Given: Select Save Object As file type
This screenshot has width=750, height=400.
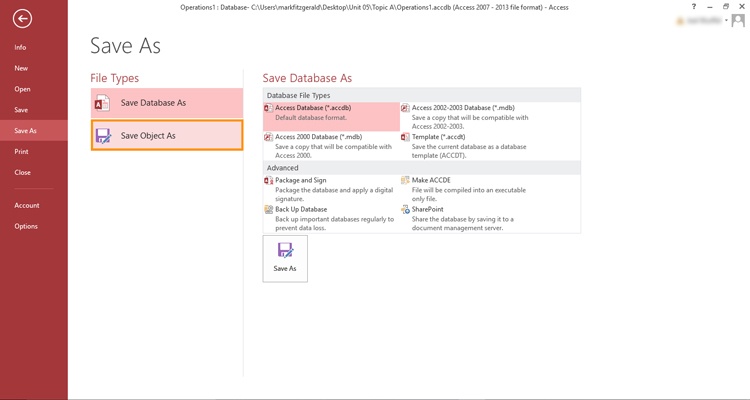Looking at the screenshot, I should pos(167,135).
